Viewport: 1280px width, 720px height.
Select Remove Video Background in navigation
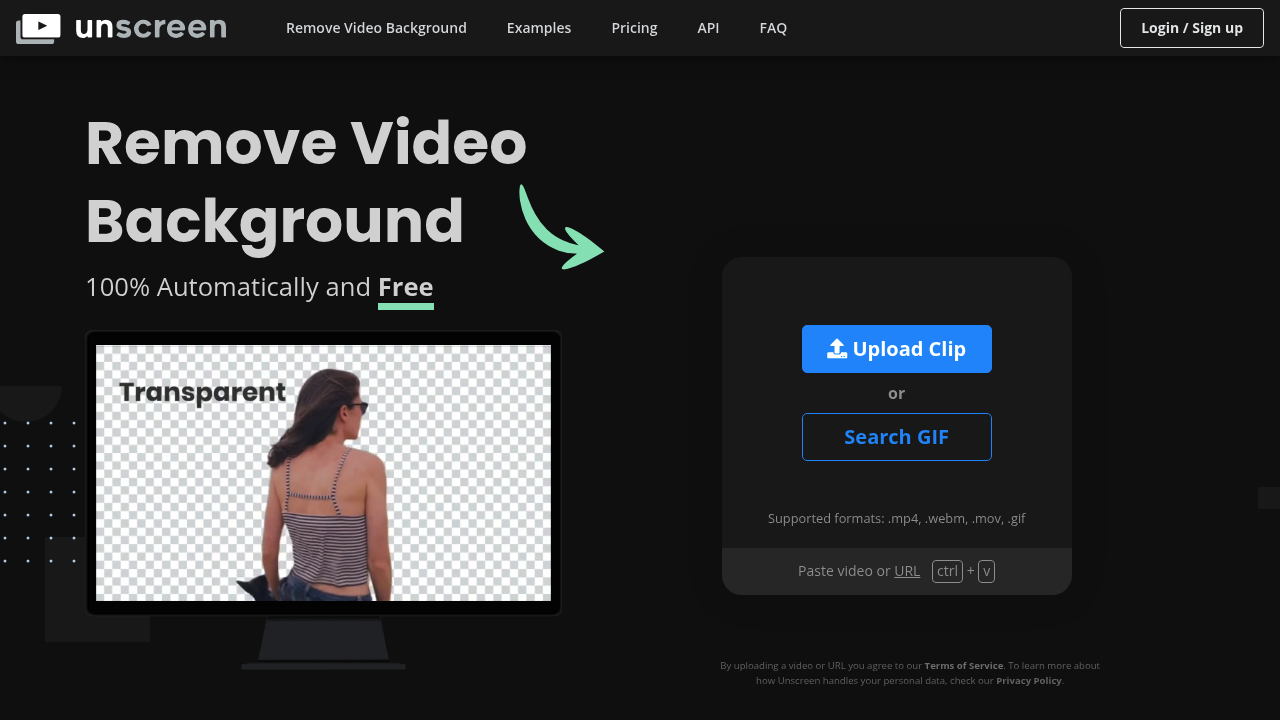click(x=376, y=27)
